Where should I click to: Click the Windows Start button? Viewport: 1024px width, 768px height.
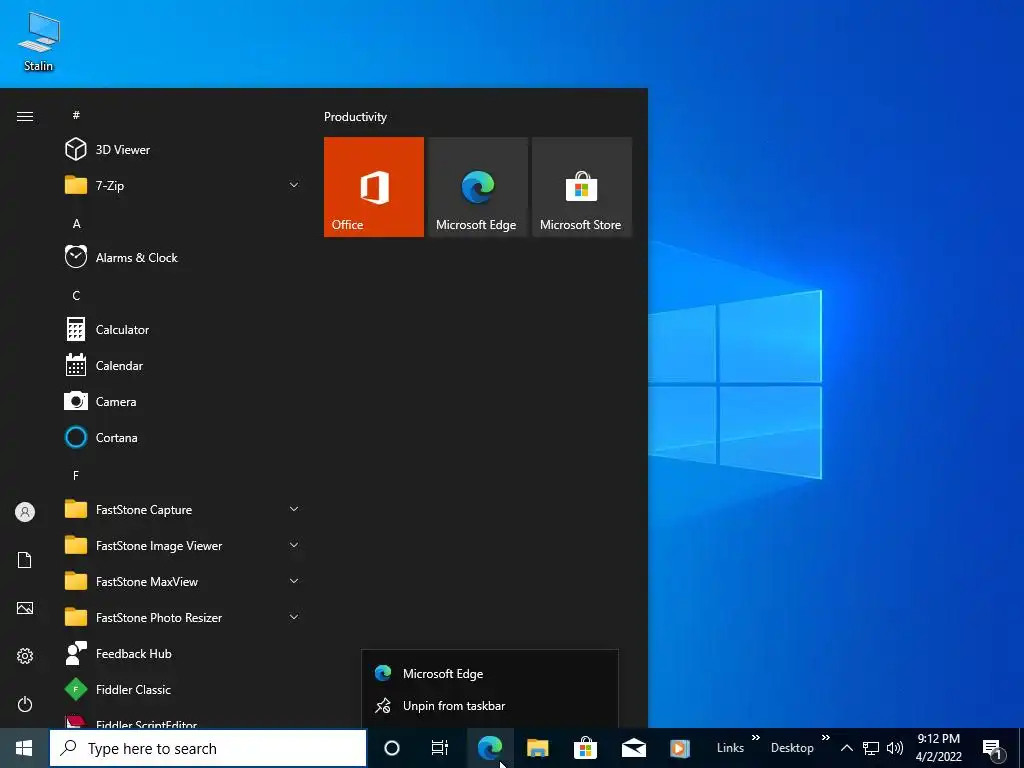tap(24, 748)
